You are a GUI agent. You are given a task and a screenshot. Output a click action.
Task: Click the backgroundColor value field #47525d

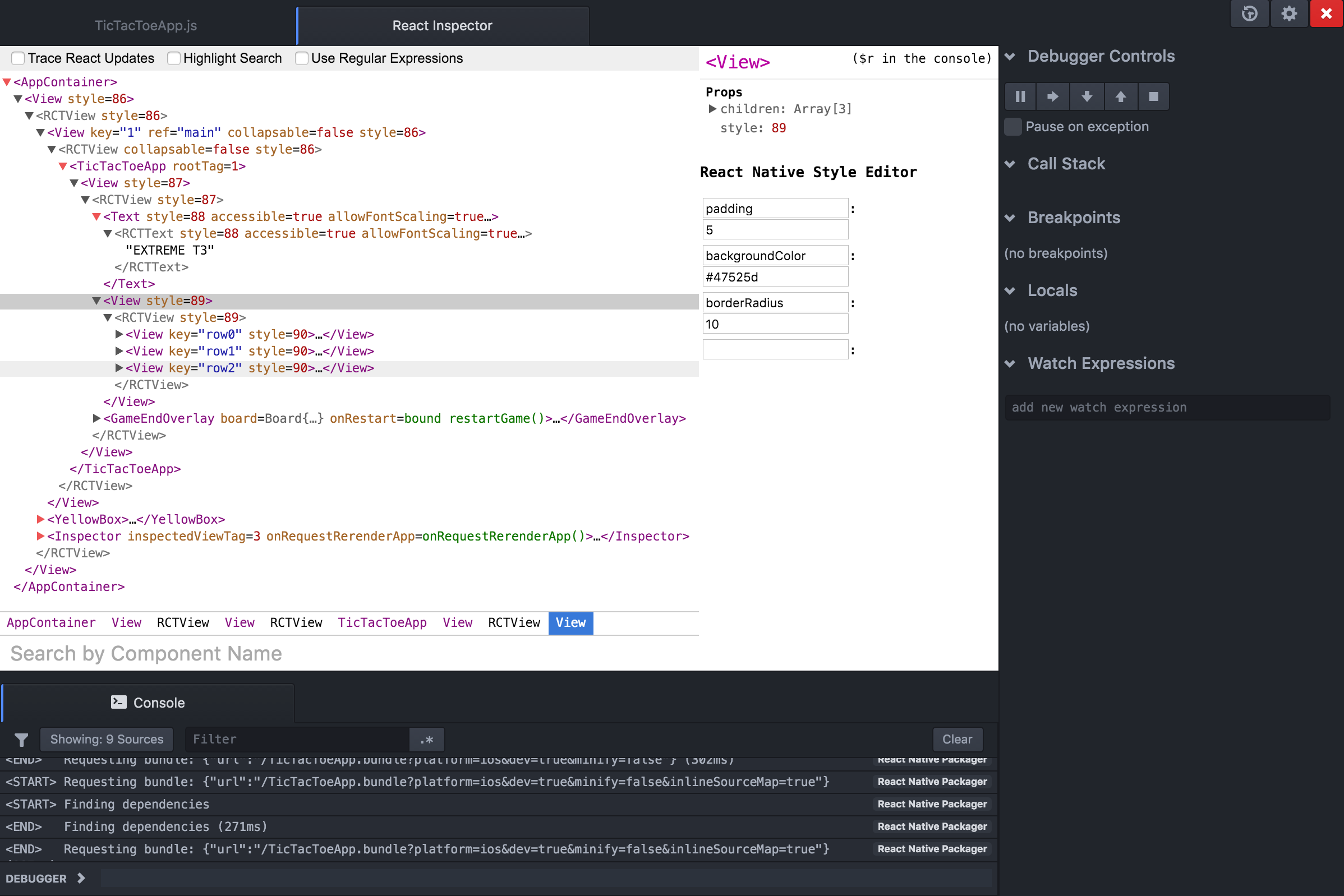click(x=775, y=277)
